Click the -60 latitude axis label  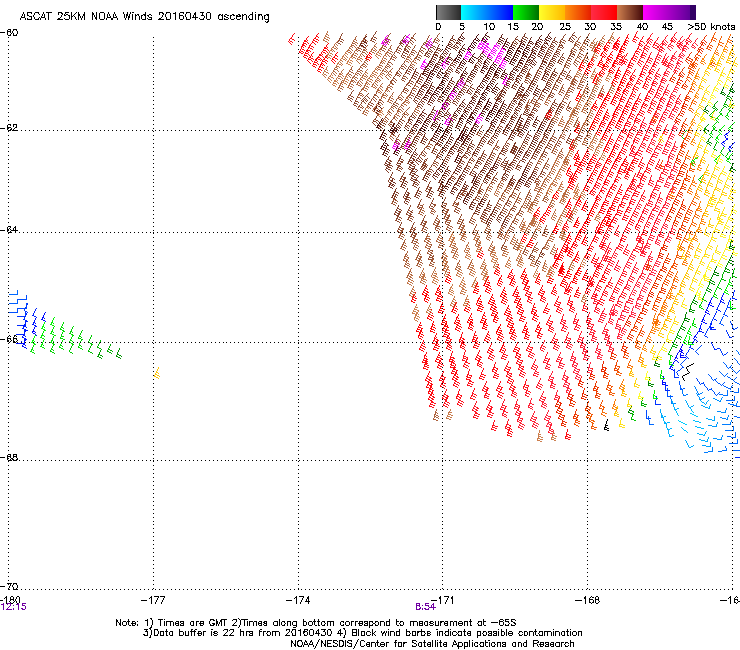click(9, 33)
